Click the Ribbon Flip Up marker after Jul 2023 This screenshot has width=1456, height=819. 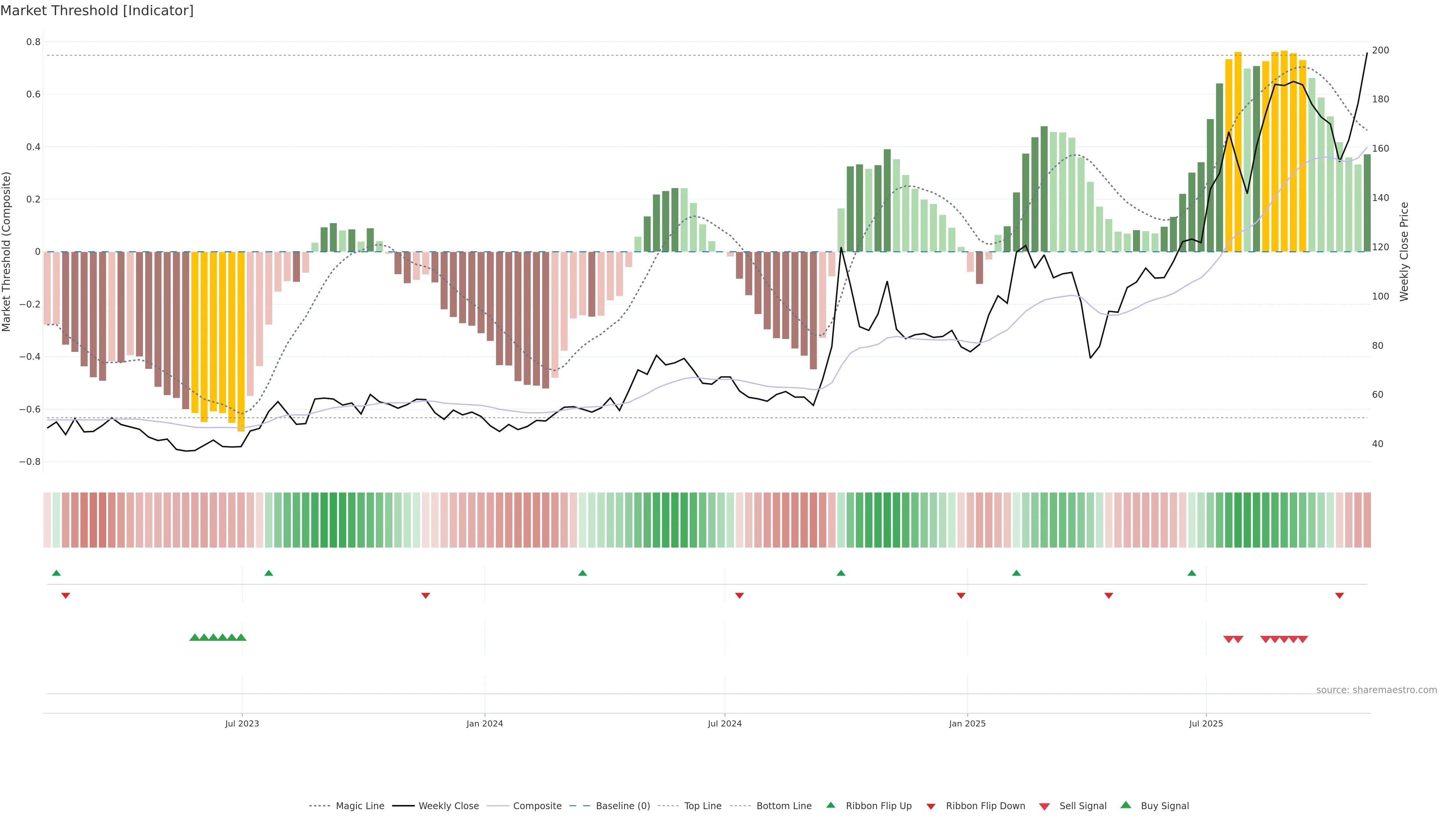[x=269, y=573]
